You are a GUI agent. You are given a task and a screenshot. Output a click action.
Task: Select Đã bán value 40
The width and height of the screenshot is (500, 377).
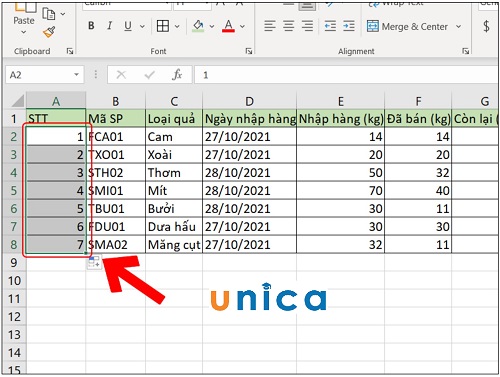point(418,190)
